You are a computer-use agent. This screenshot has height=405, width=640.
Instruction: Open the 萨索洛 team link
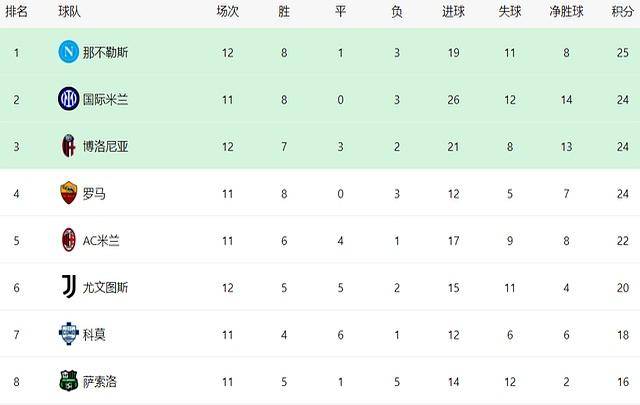(100, 382)
